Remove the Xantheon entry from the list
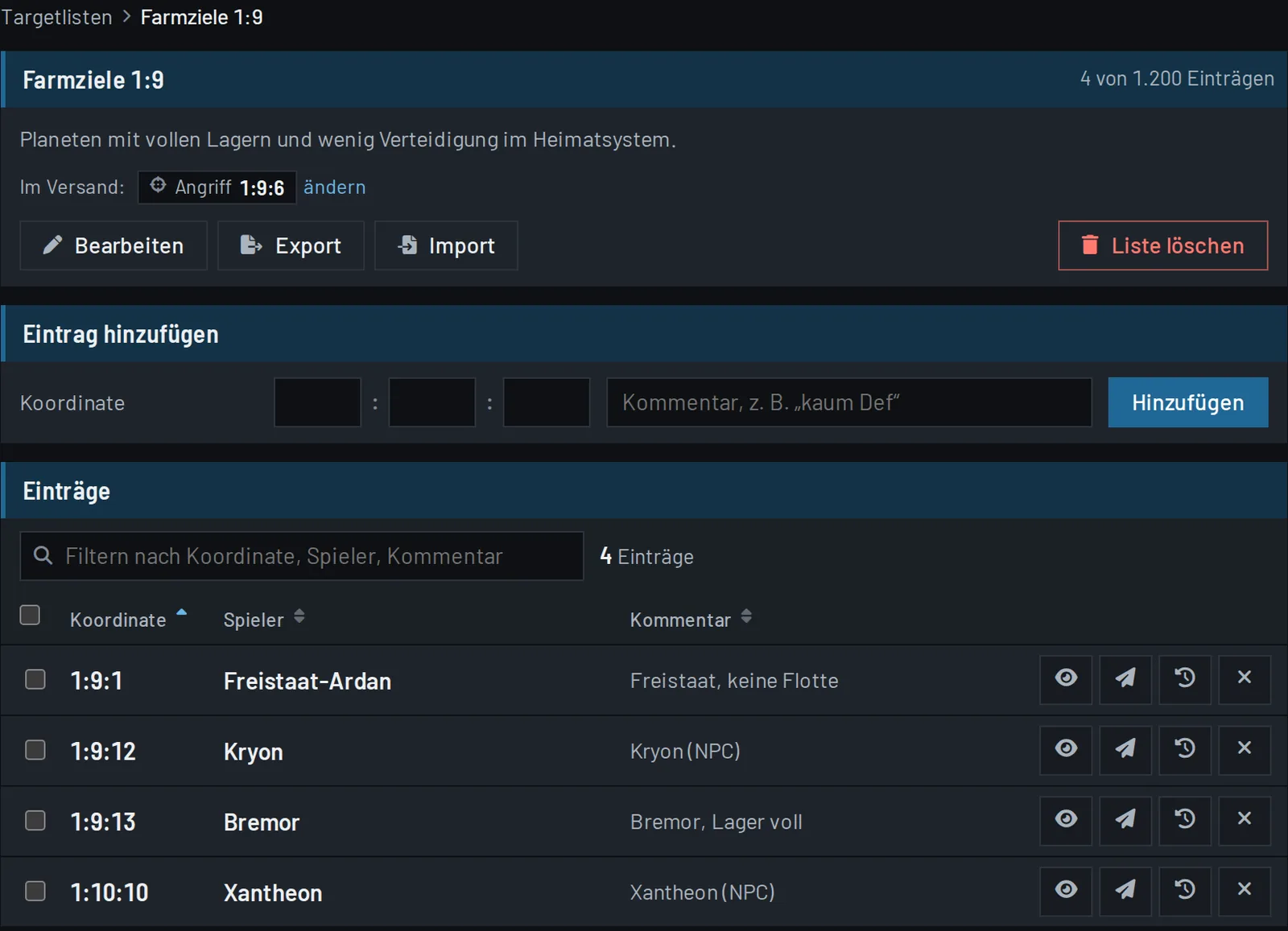1288x931 pixels. click(x=1245, y=892)
